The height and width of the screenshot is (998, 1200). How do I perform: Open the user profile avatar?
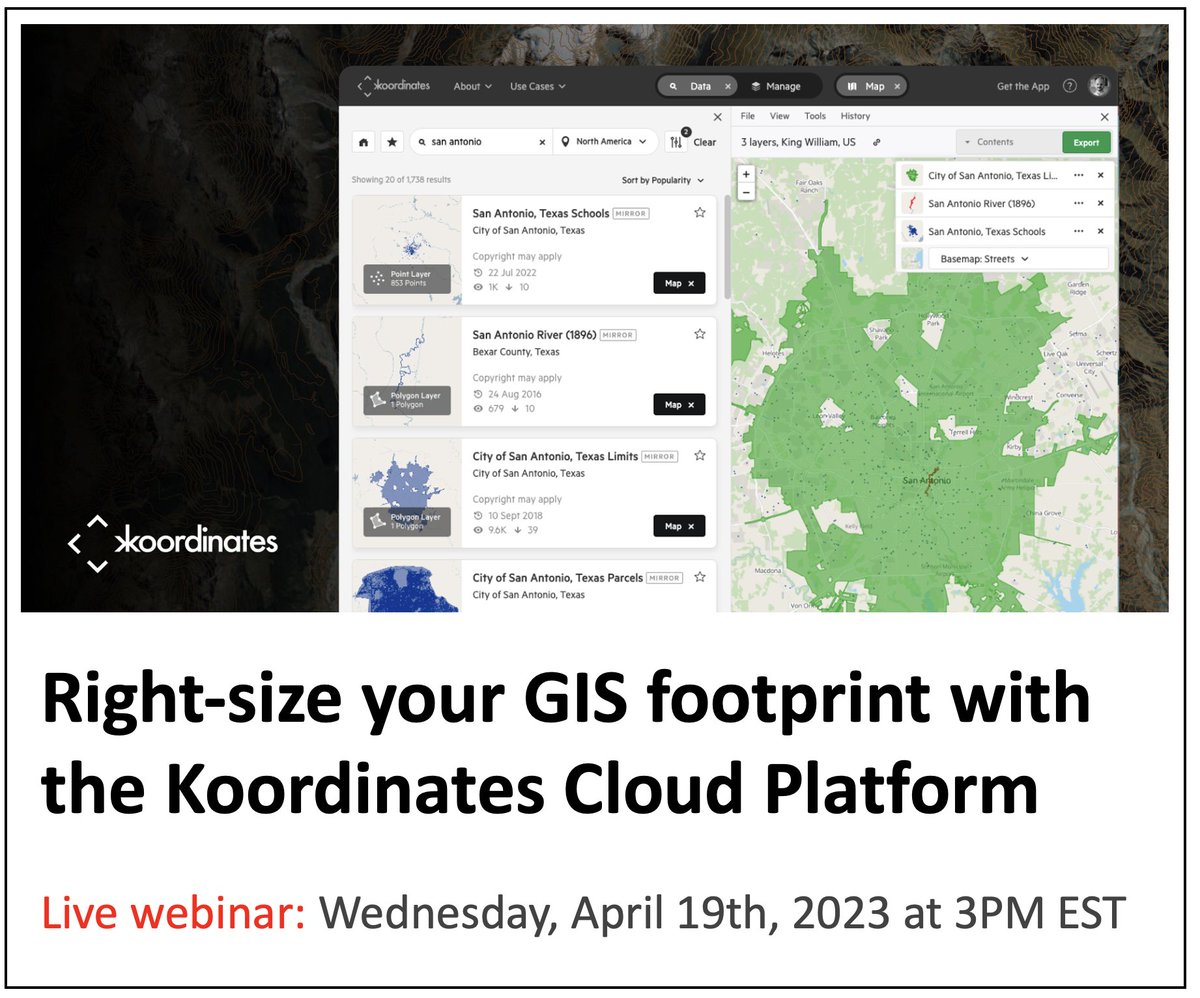click(1099, 86)
